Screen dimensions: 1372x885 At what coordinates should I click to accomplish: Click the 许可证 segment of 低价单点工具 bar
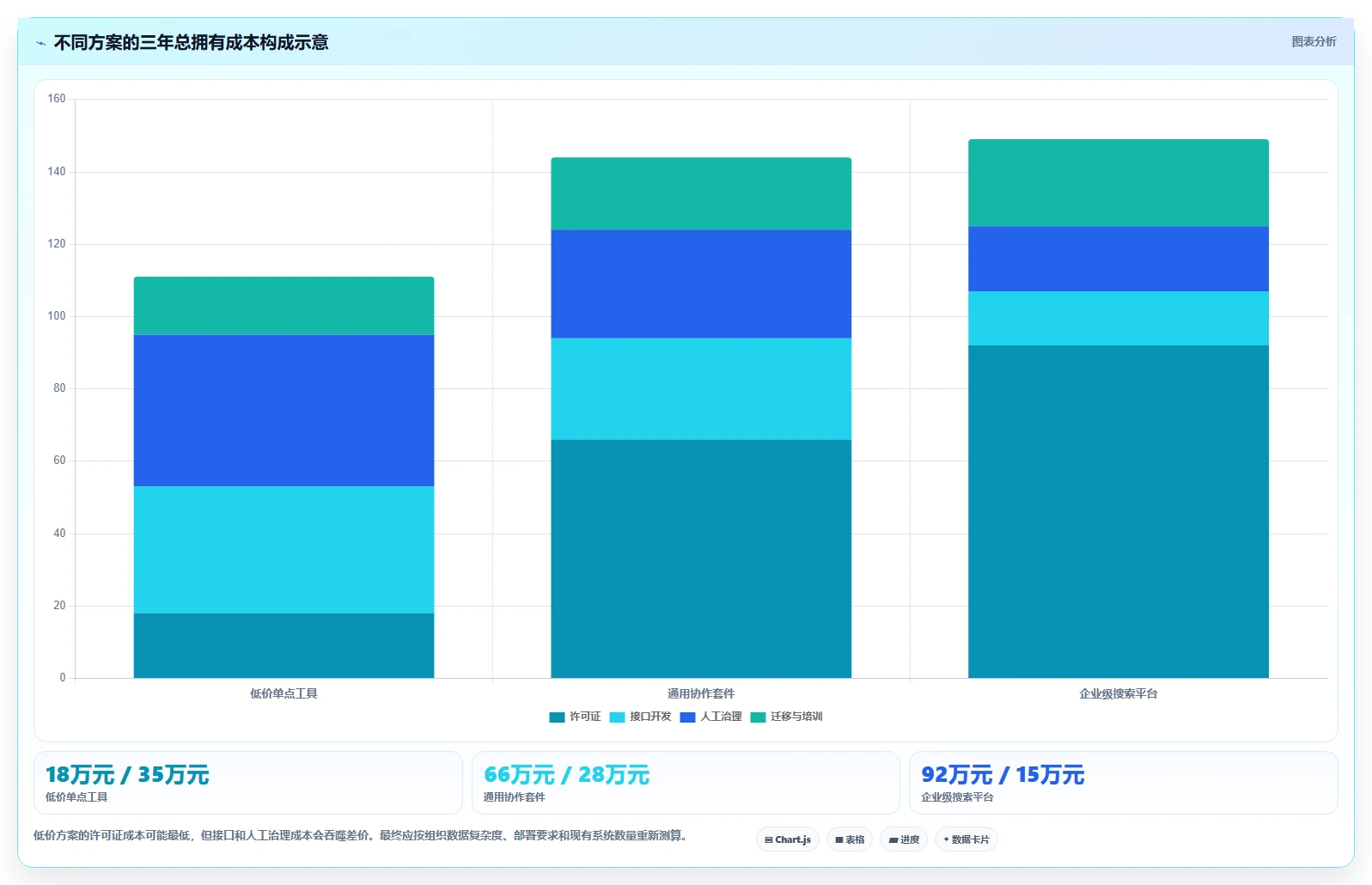click(284, 645)
